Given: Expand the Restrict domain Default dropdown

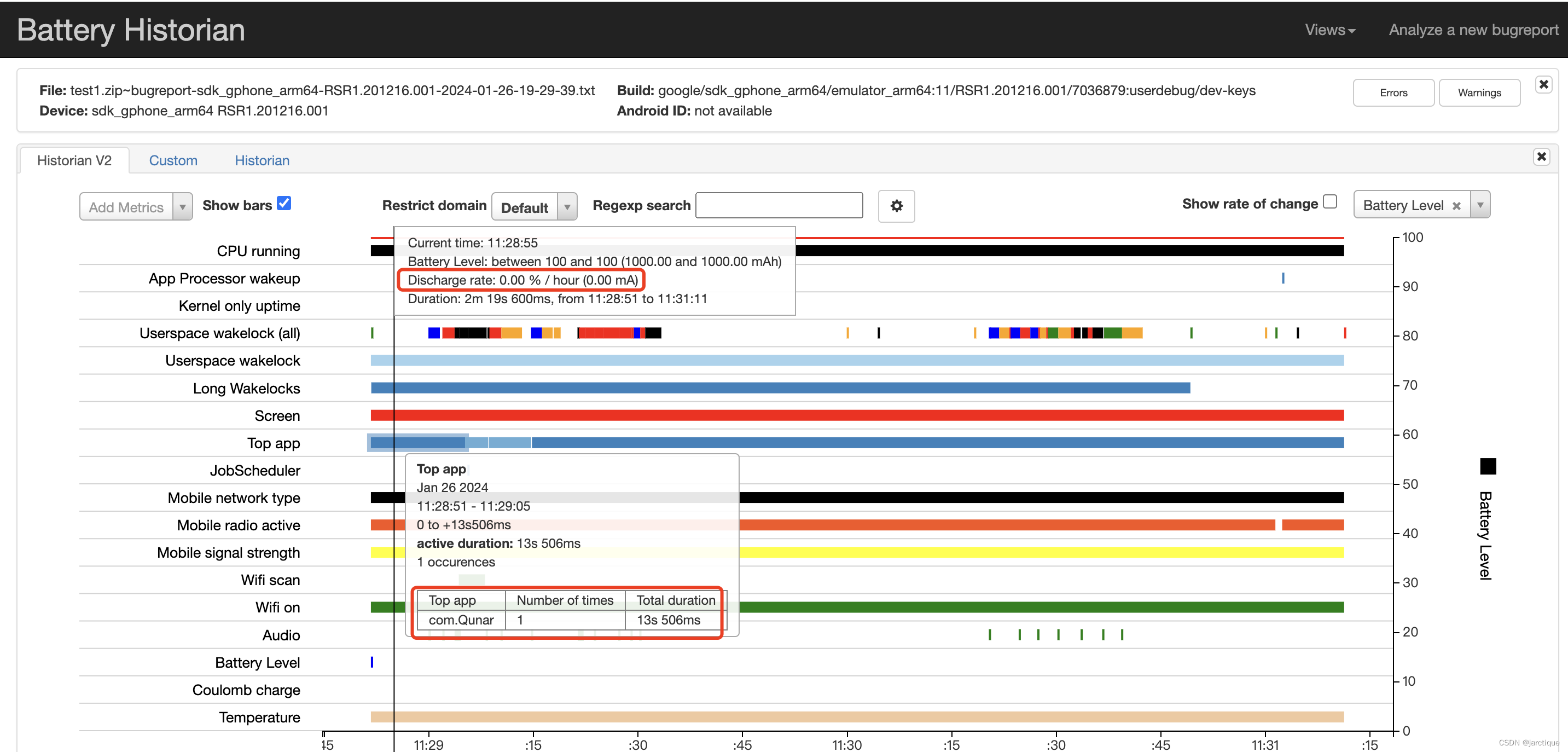Looking at the screenshot, I should tap(565, 207).
